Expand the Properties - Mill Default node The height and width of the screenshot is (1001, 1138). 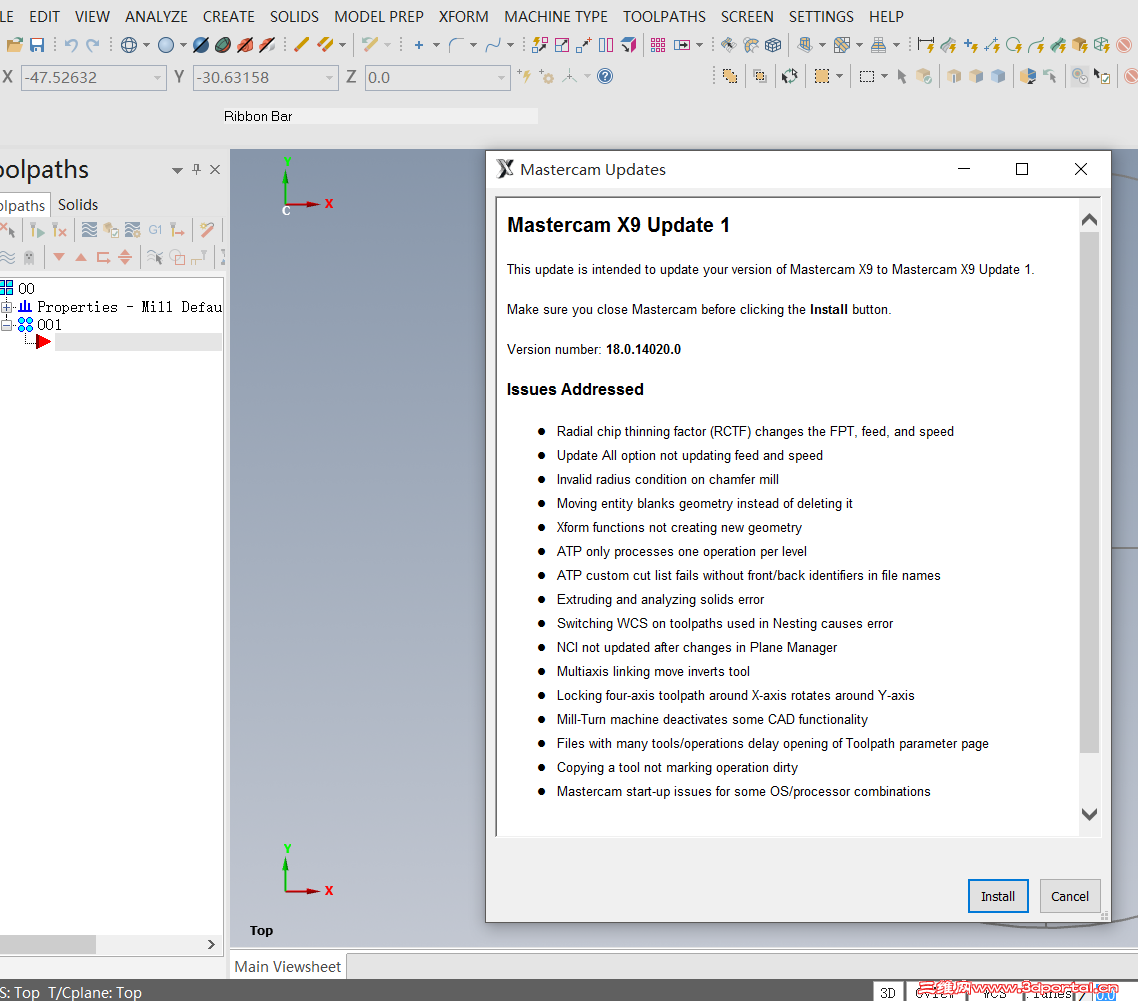click(x=6, y=307)
